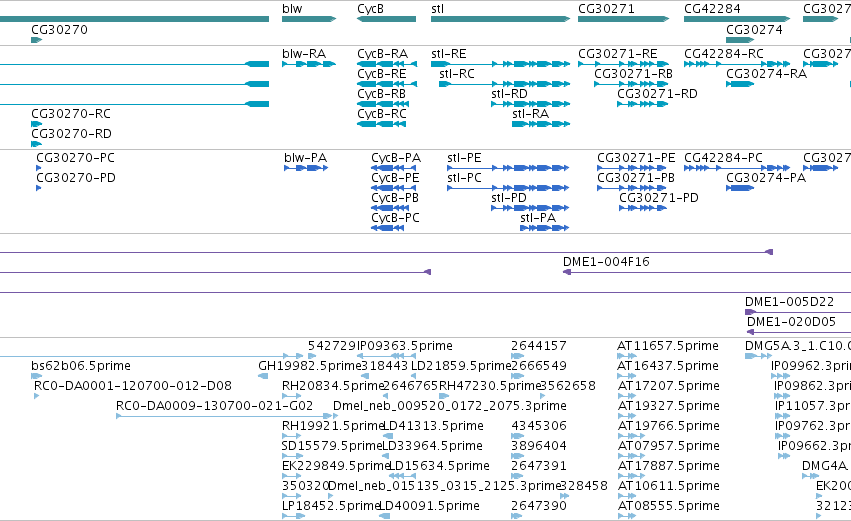Open the CG30270-PC protein feature
The width and height of the screenshot is (851, 521).
pyautogui.click(x=39, y=168)
